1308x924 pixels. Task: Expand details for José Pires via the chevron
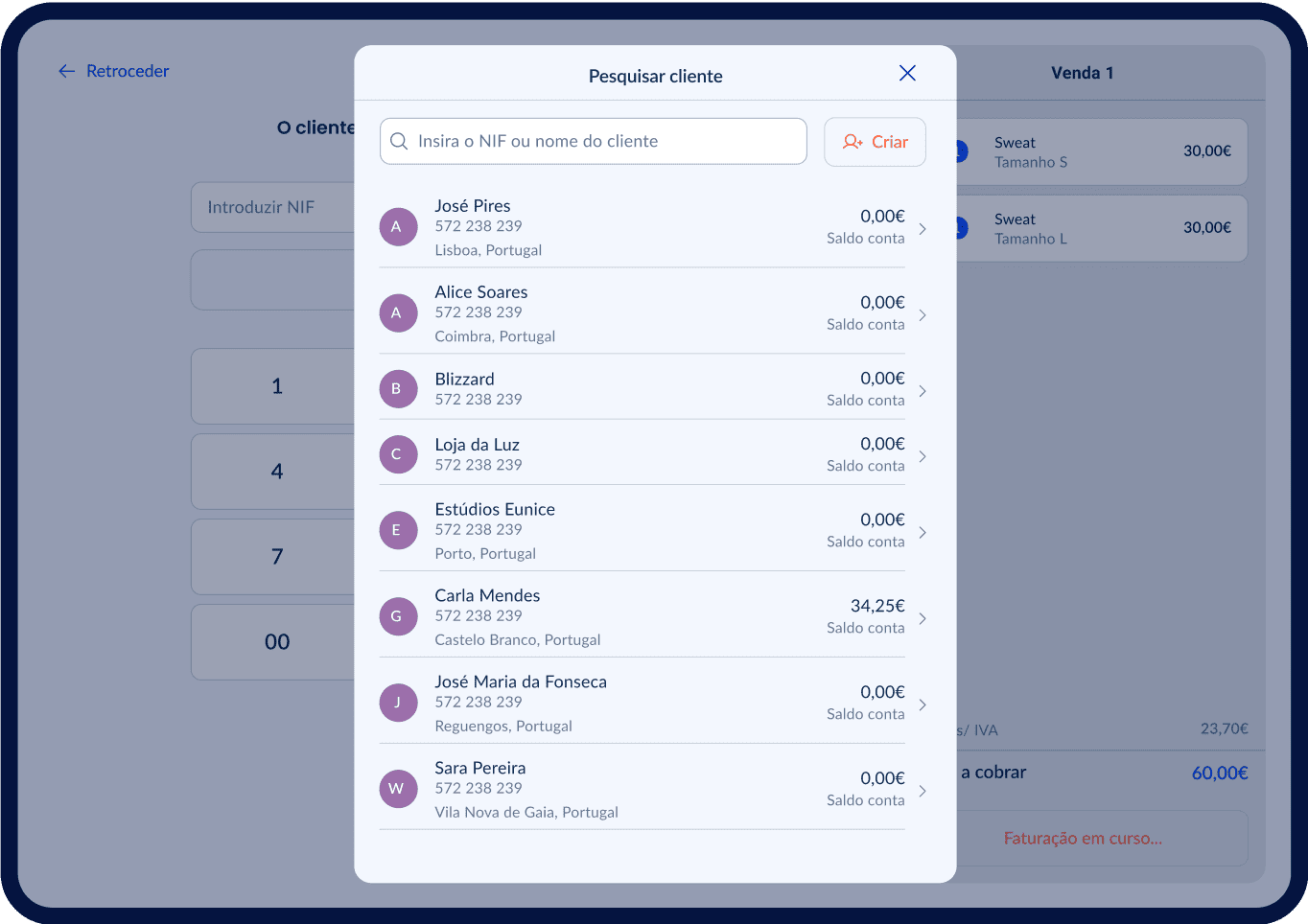coord(922,229)
